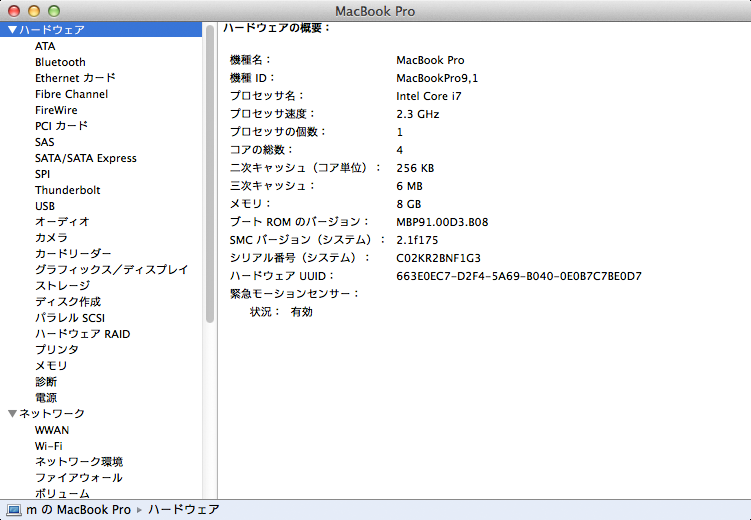Click the green zoom window button
751x520 pixels.
[53, 10]
